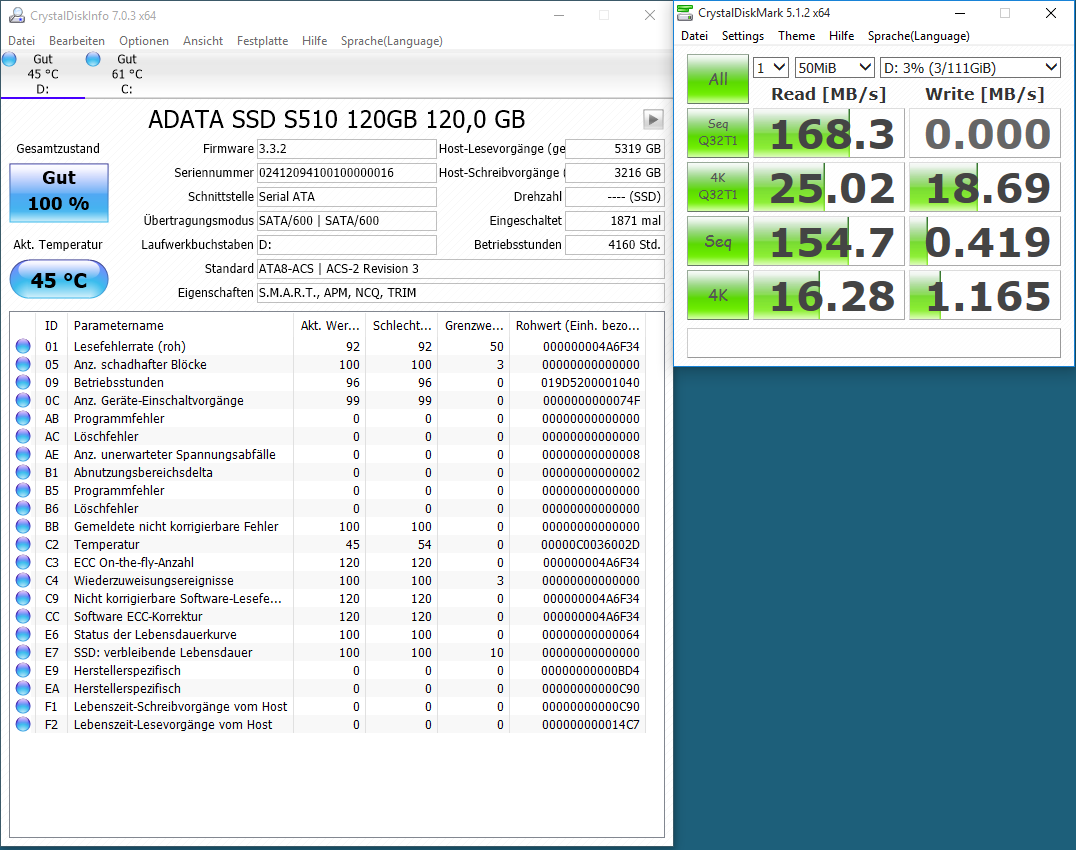Click the Parametername column header
The width and height of the screenshot is (1076, 850).
click(x=180, y=325)
